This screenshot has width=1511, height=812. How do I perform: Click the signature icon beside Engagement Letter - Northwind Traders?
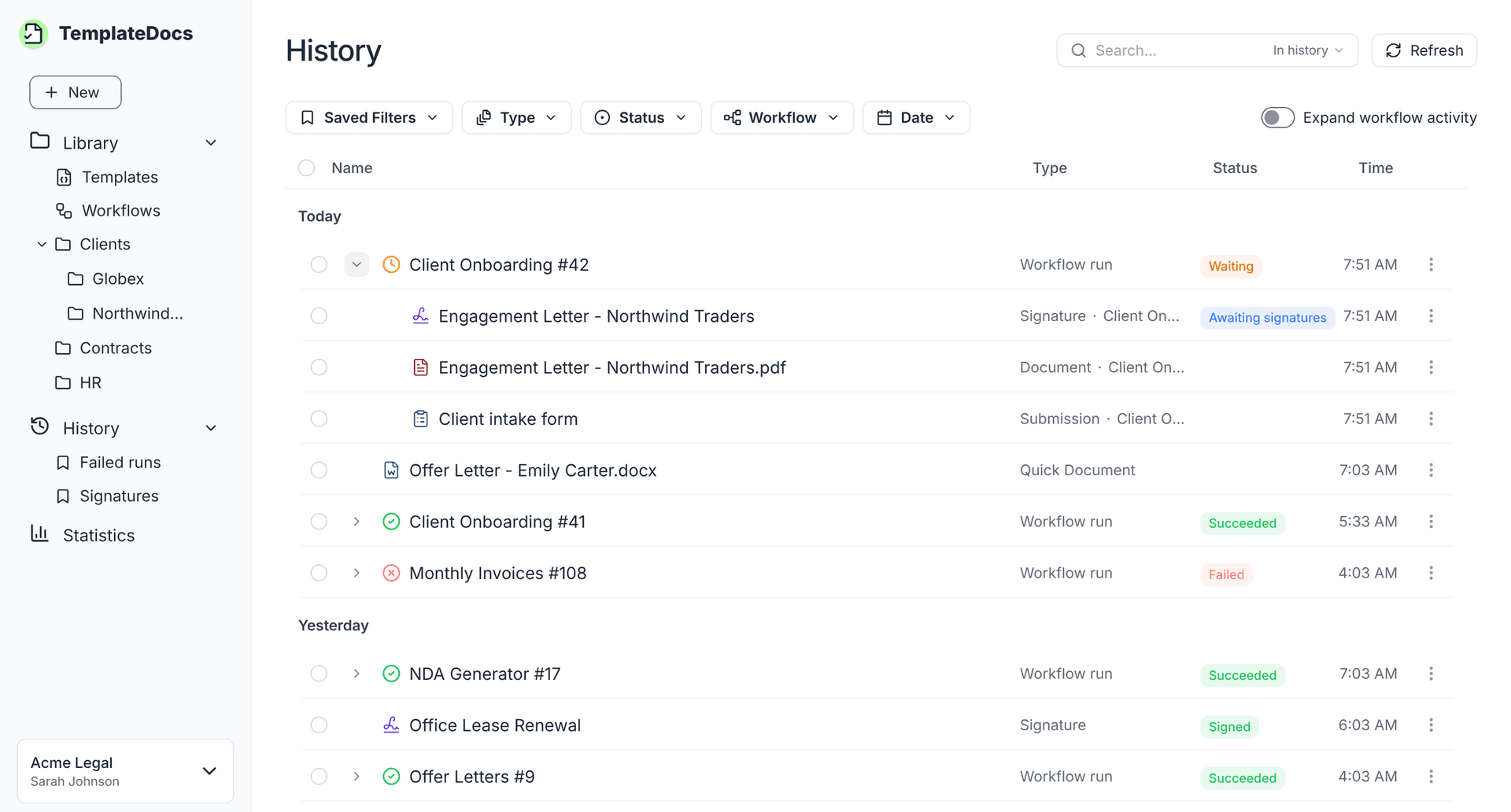[x=421, y=316]
